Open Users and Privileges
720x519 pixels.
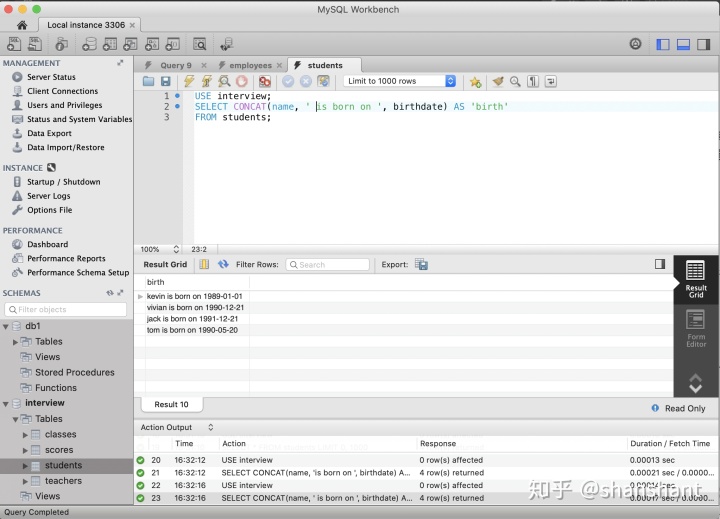[x=64, y=105]
